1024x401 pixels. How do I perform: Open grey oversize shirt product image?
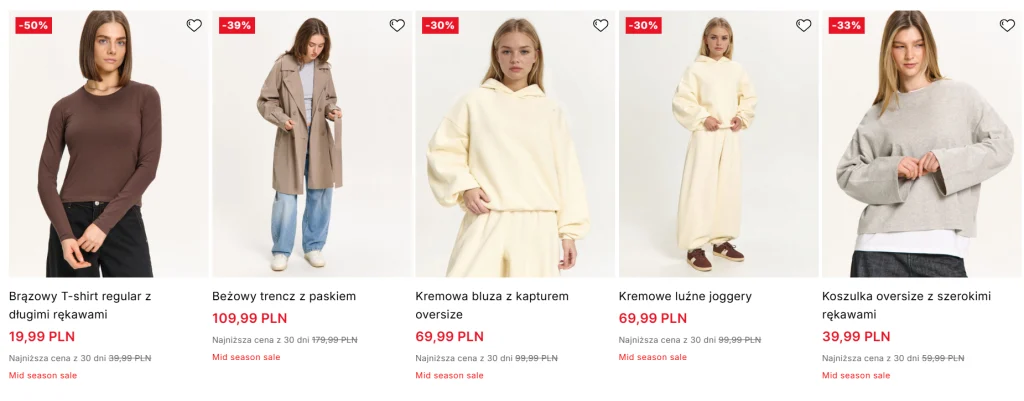click(x=921, y=150)
